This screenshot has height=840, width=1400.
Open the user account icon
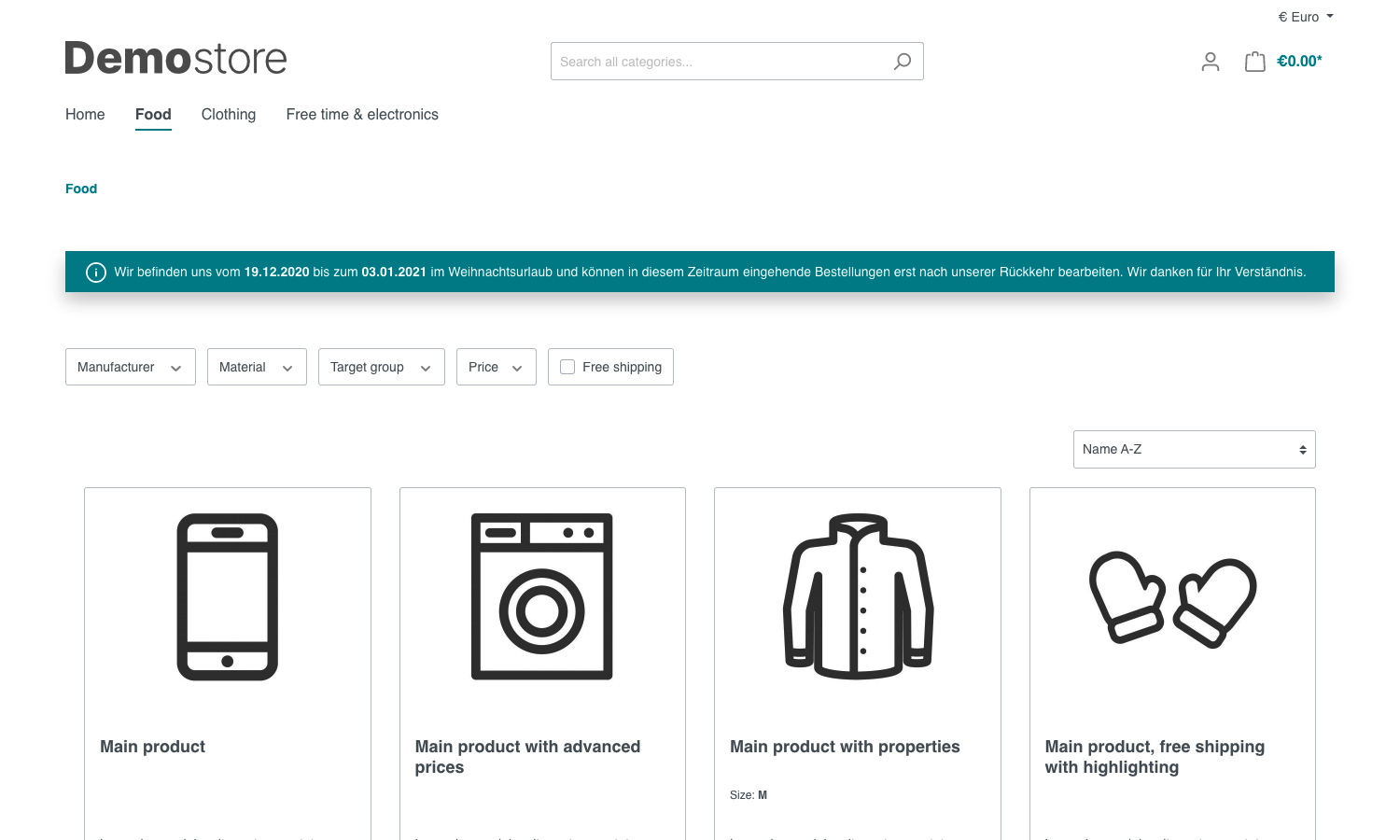pyautogui.click(x=1210, y=62)
